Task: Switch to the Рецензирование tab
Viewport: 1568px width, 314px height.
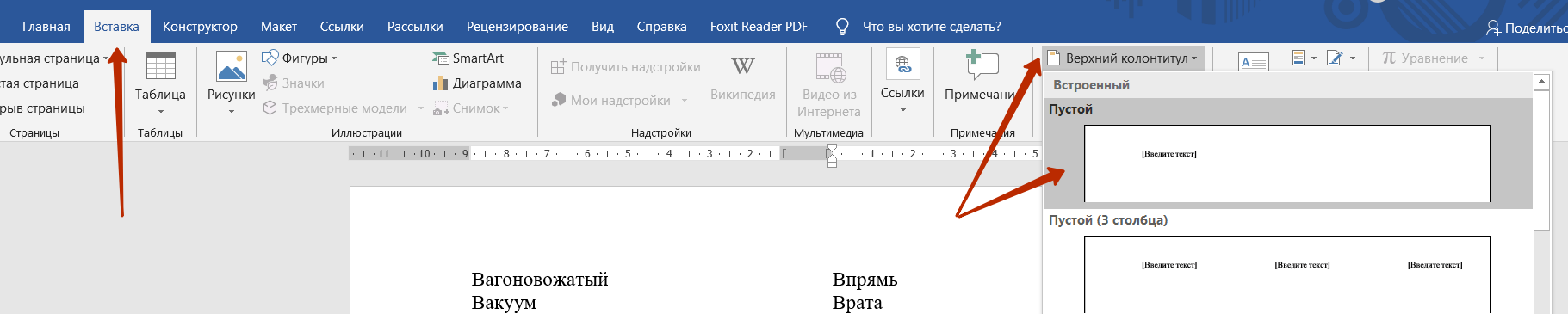Action: (517, 27)
